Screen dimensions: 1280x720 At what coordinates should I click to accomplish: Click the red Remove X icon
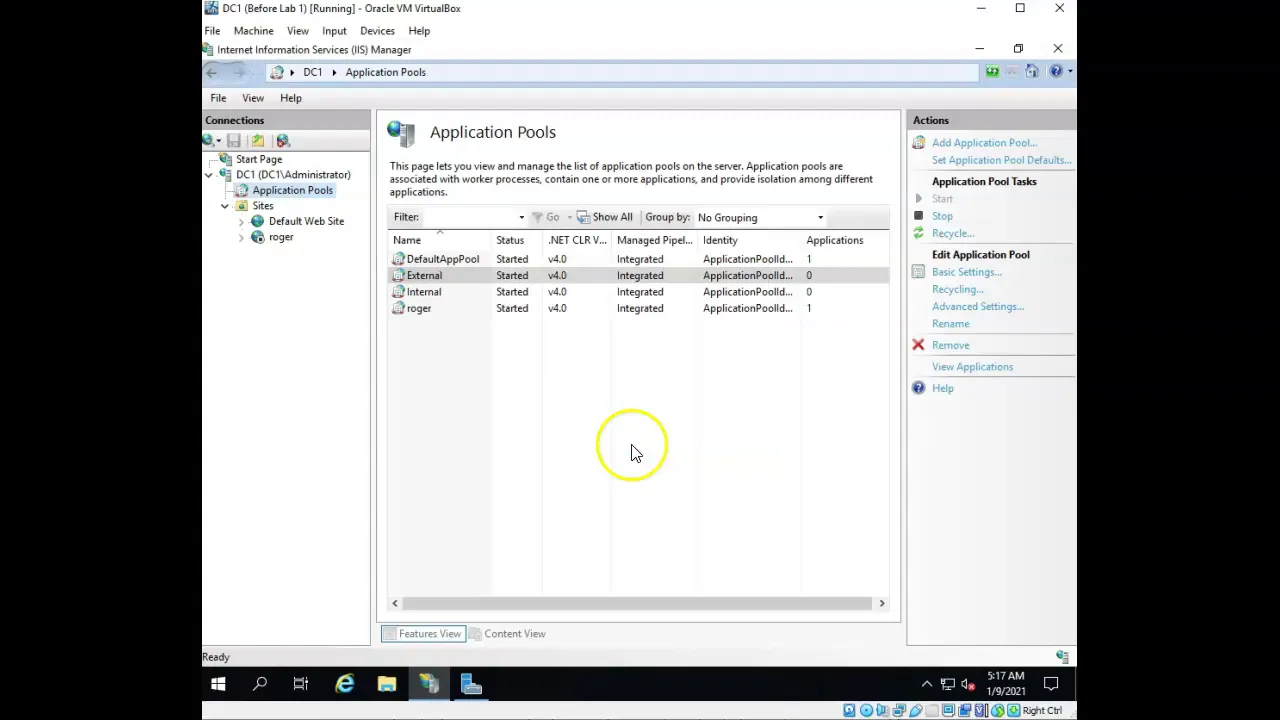tap(918, 345)
